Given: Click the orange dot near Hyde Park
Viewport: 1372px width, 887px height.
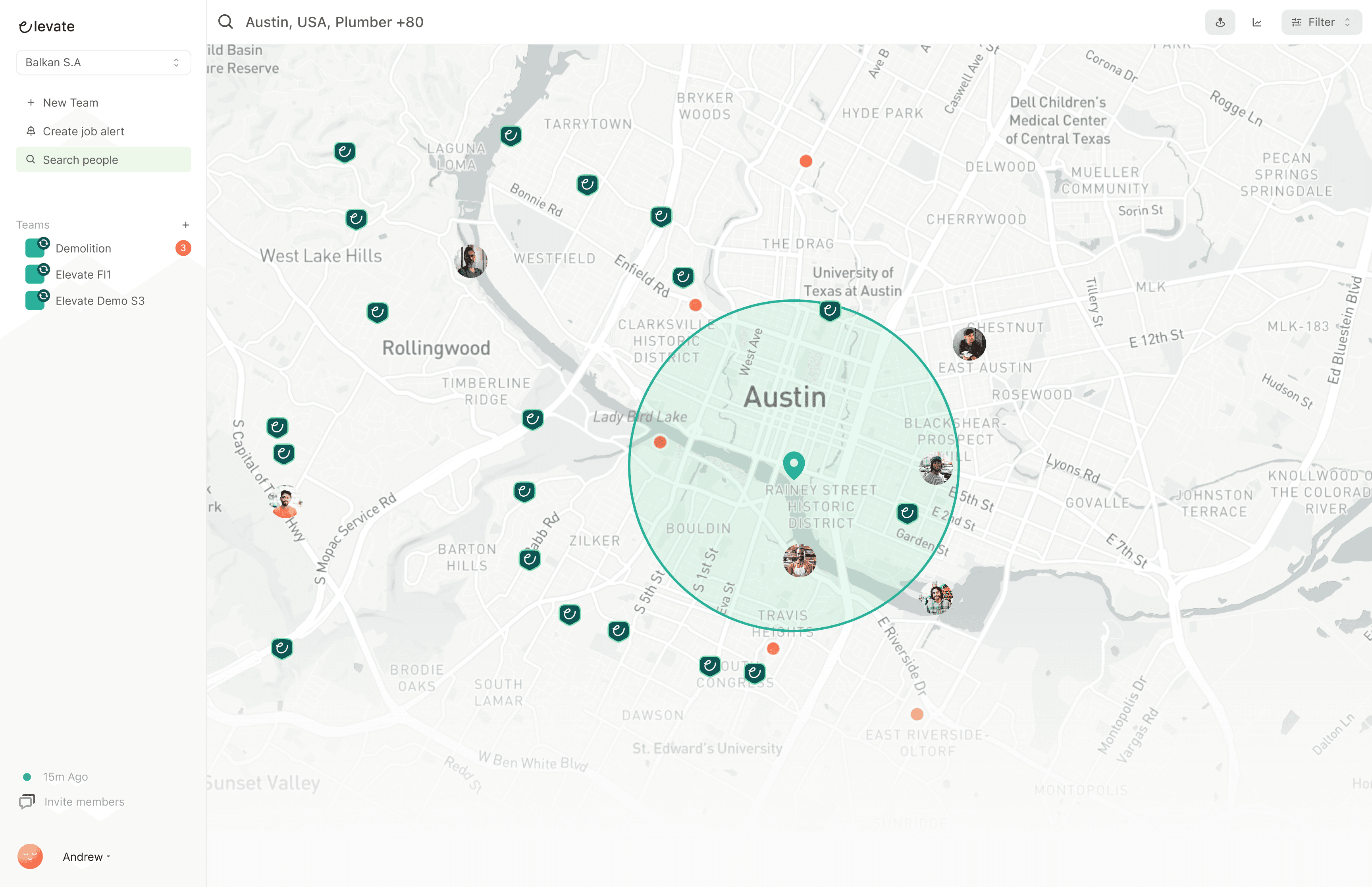Looking at the screenshot, I should 805,161.
